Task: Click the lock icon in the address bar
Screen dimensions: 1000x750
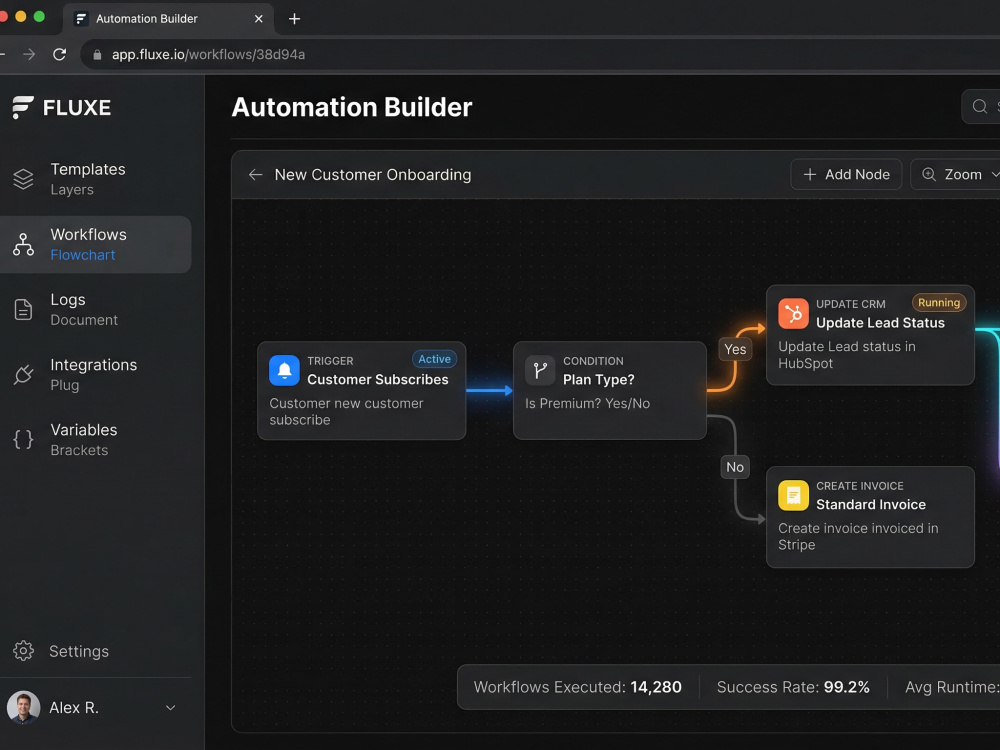Action: click(98, 55)
